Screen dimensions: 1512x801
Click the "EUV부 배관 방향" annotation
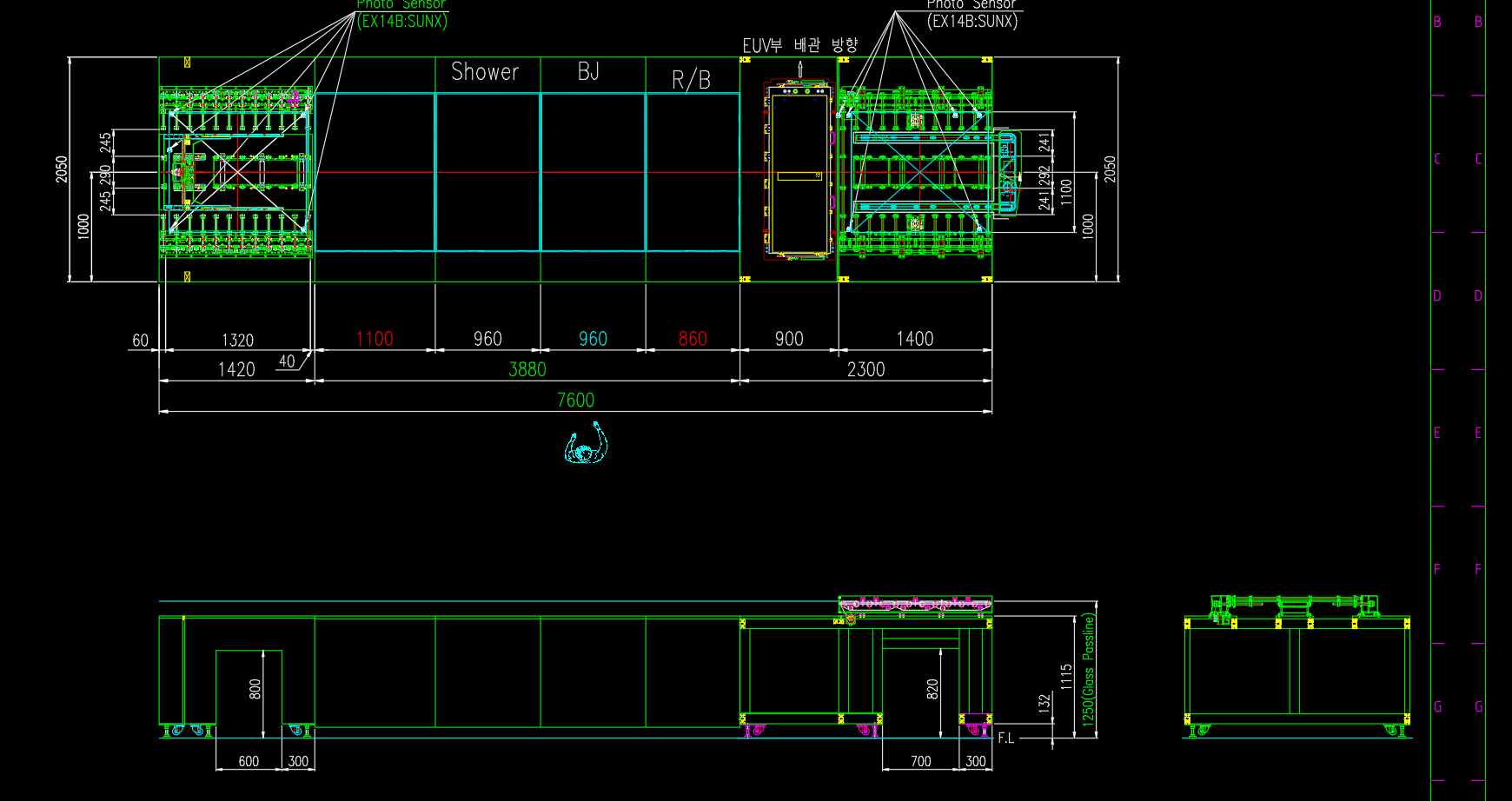pyautogui.click(x=800, y=45)
